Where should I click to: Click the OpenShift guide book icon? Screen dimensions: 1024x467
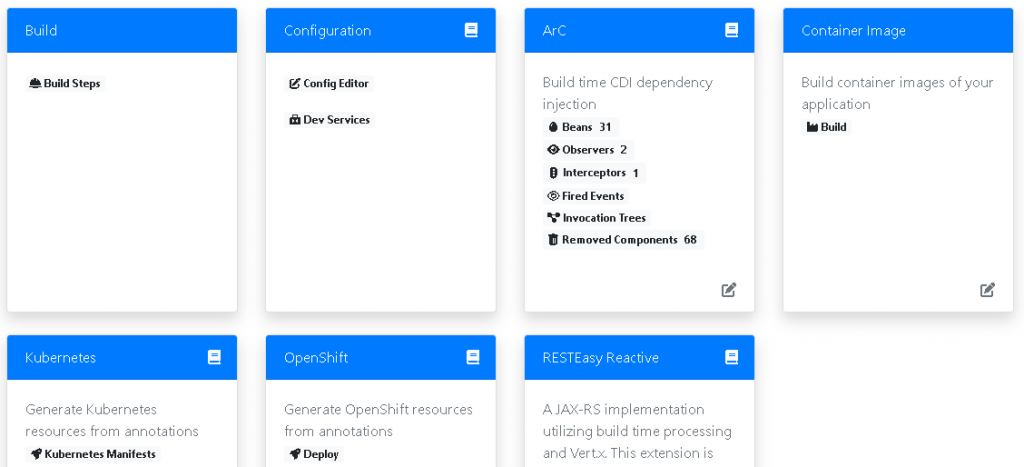(x=473, y=357)
